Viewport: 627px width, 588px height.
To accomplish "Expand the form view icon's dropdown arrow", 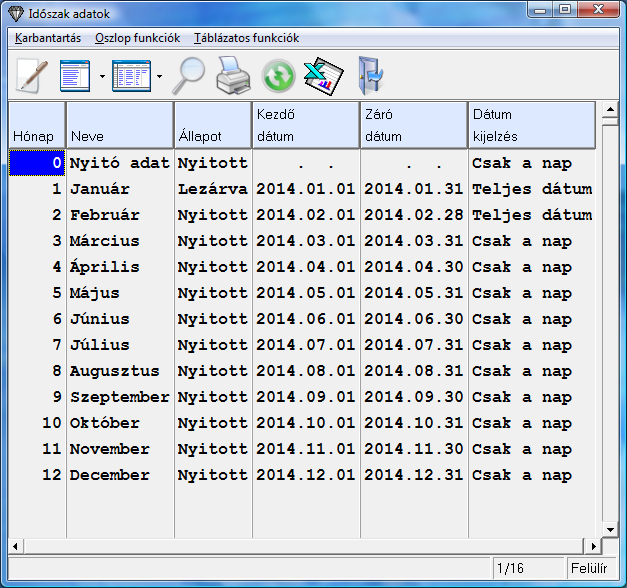I will pyautogui.click(x=102, y=76).
